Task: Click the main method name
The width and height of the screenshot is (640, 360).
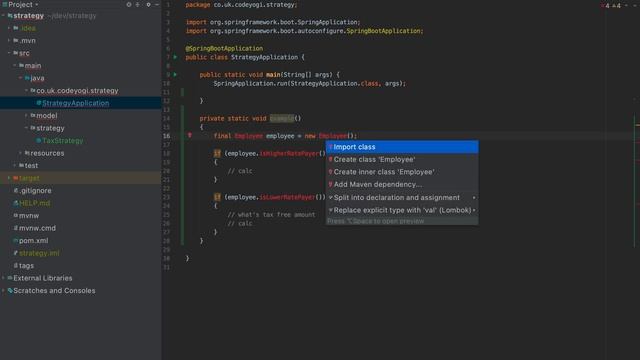Action: point(273,75)
